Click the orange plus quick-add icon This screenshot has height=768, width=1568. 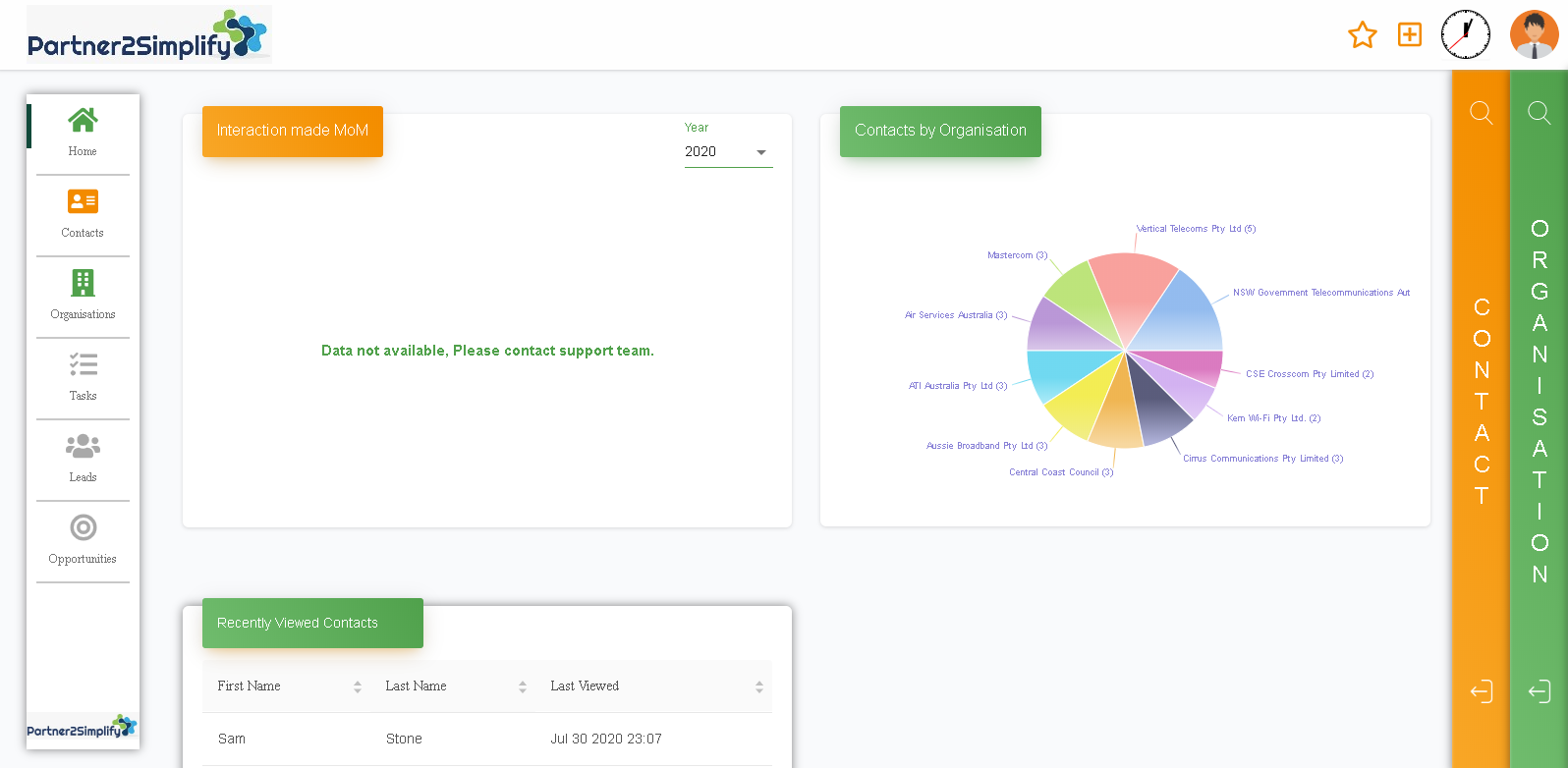coord(1409,34)
